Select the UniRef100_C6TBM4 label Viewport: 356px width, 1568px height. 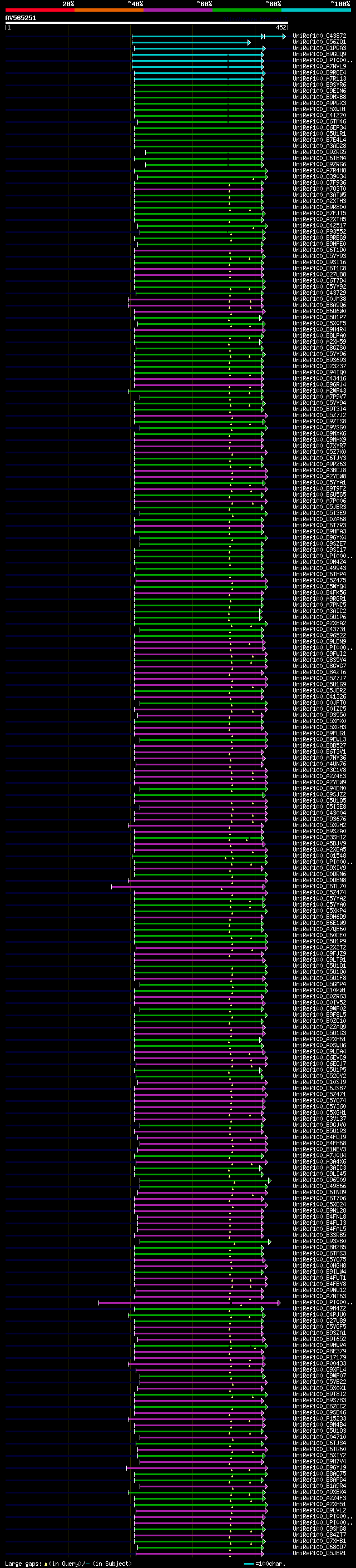point(319,159)
